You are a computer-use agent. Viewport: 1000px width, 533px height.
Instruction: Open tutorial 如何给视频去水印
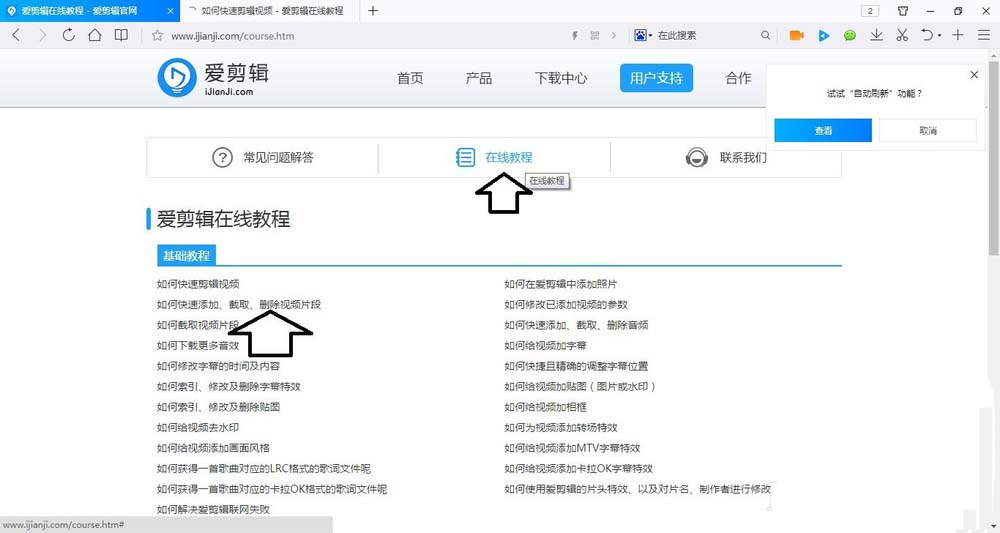[198, 427]
